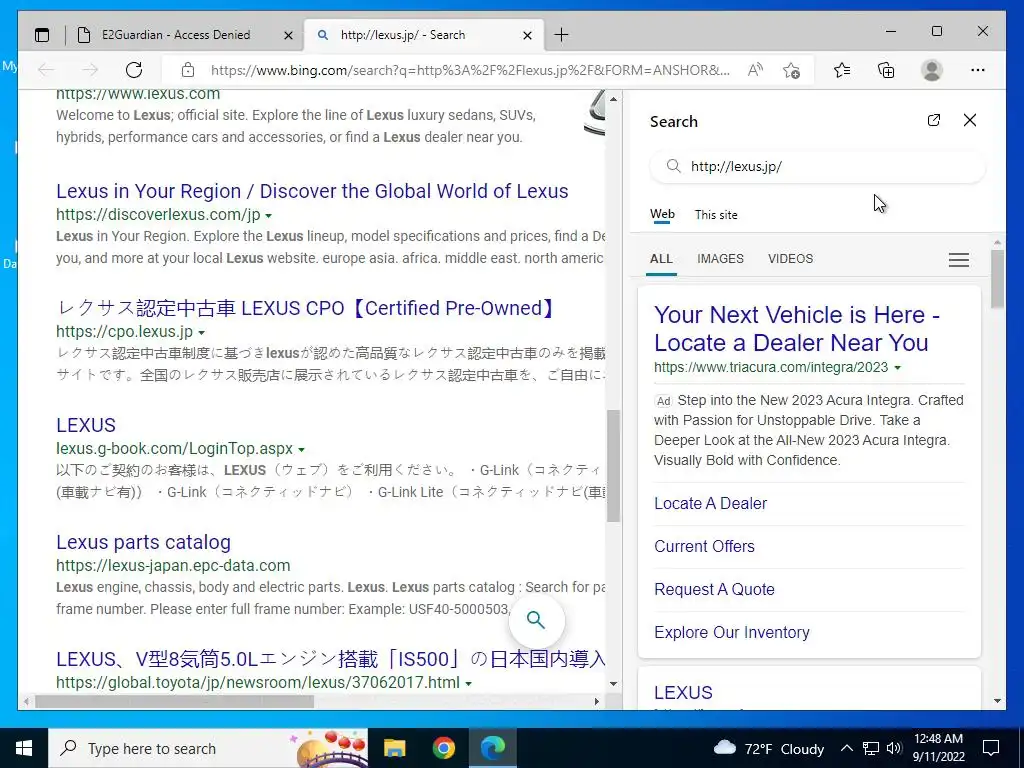Open the IS500 newsroom article link
Screen dimensions: 1024x768
coord(330,659)
